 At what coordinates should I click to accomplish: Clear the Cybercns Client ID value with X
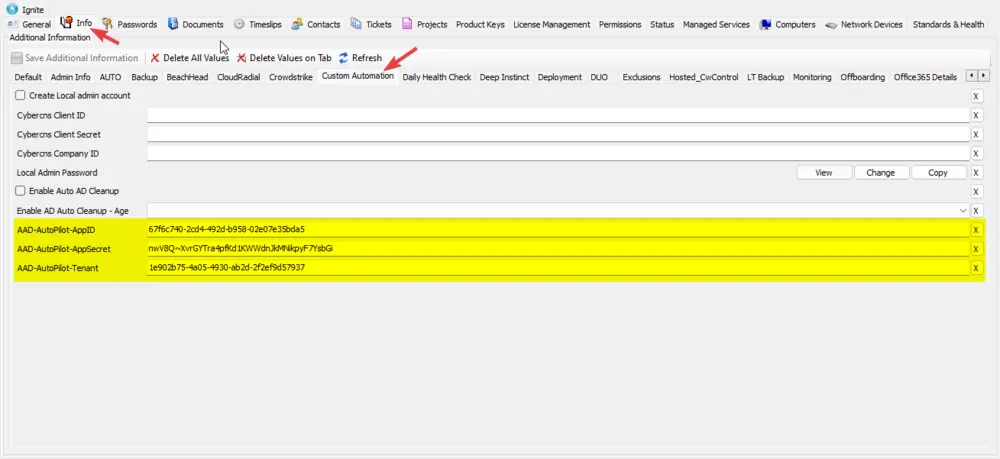[x=976, y=115]
